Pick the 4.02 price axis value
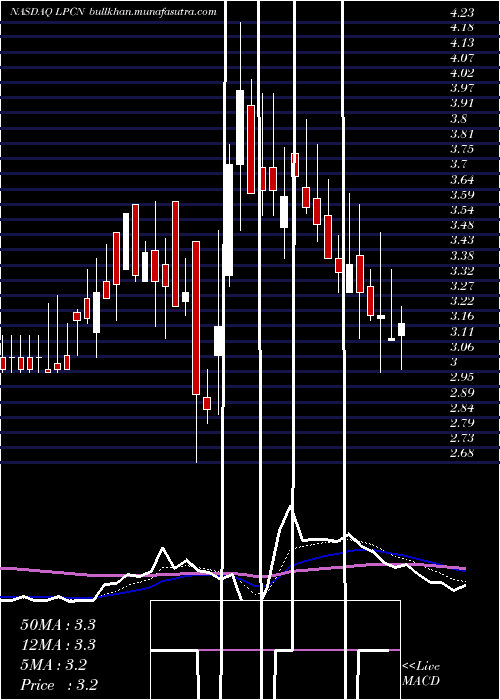 462,73
